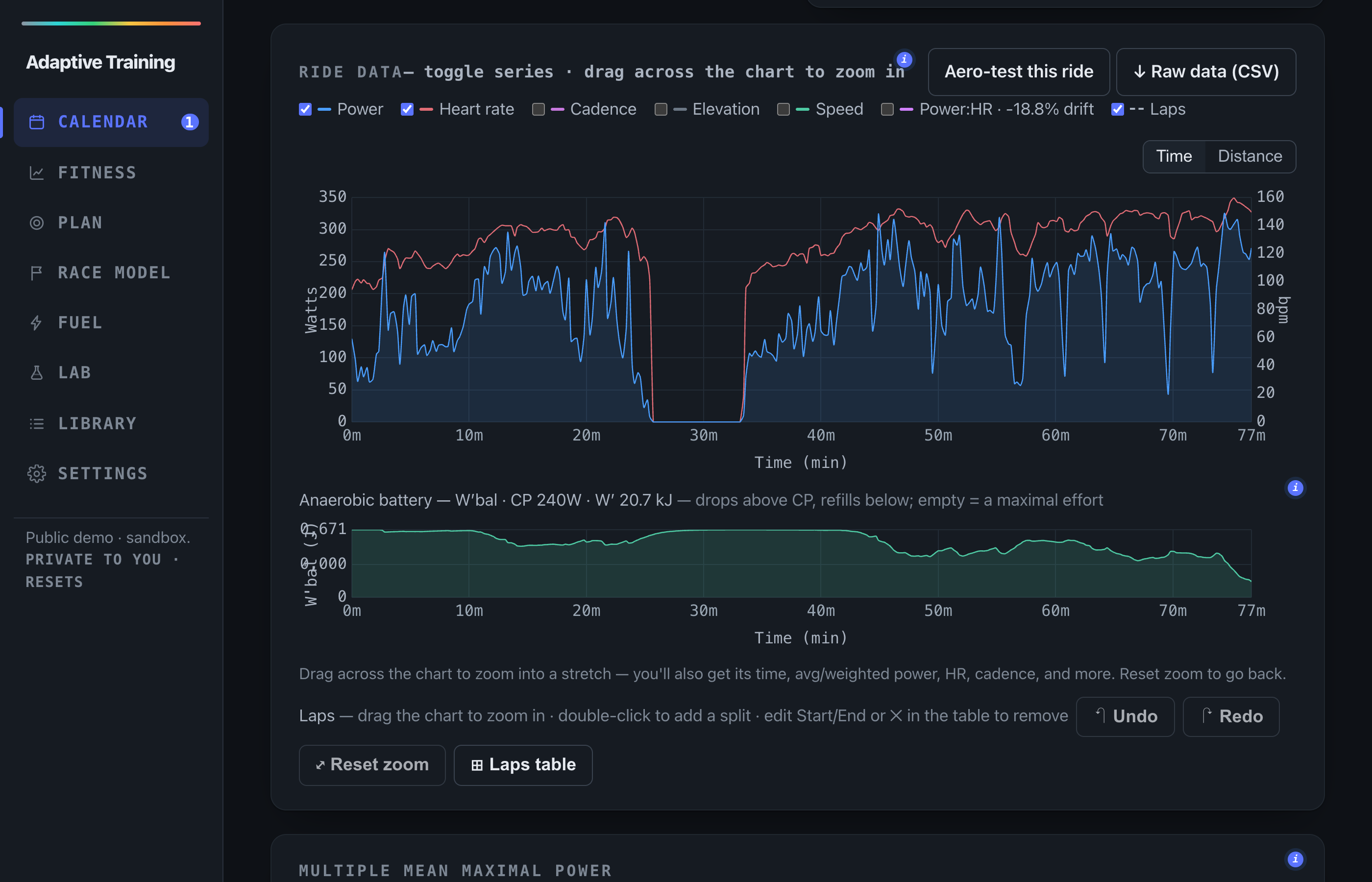Open the Calendar section

111,122
